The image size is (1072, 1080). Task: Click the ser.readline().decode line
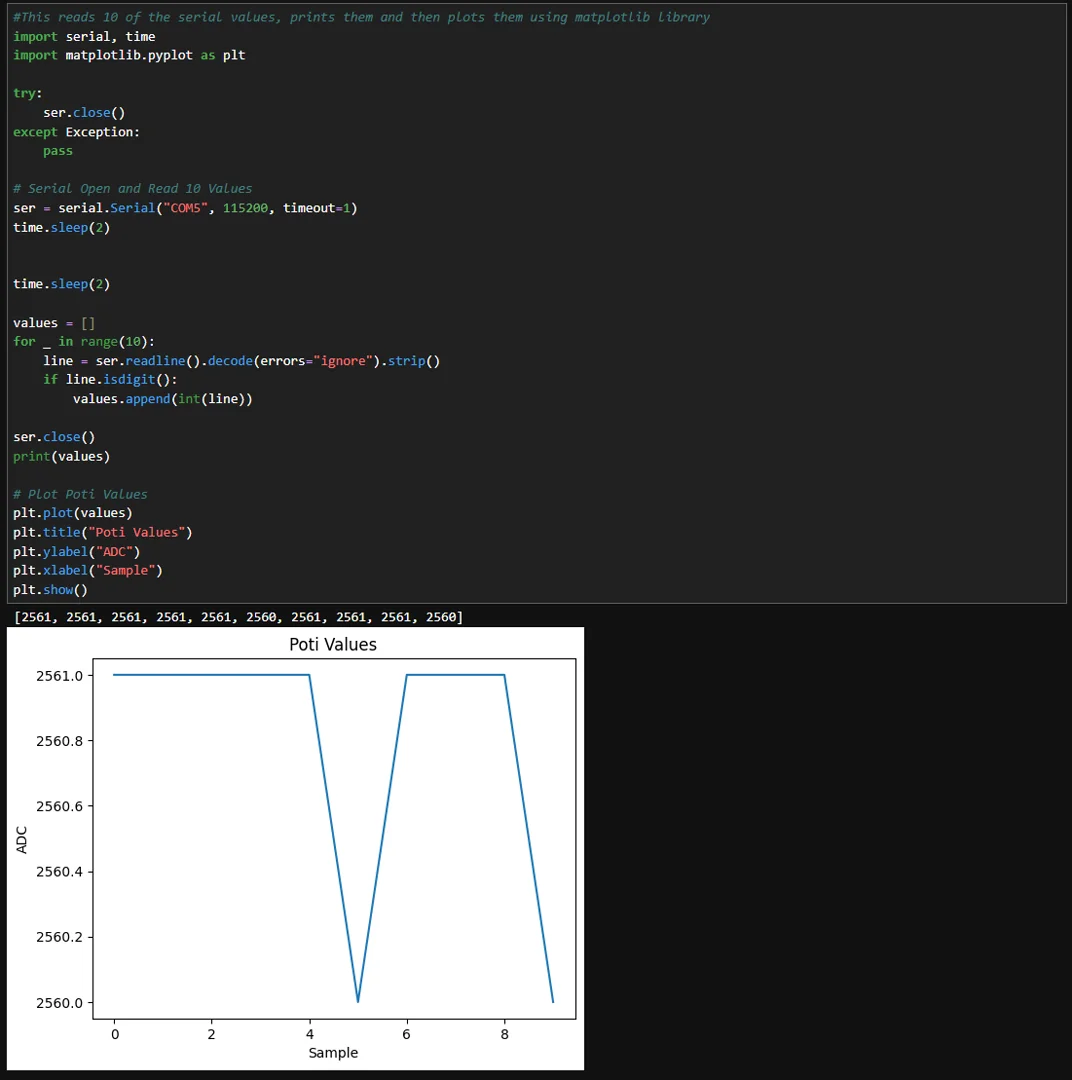click(x=241, y=361)
